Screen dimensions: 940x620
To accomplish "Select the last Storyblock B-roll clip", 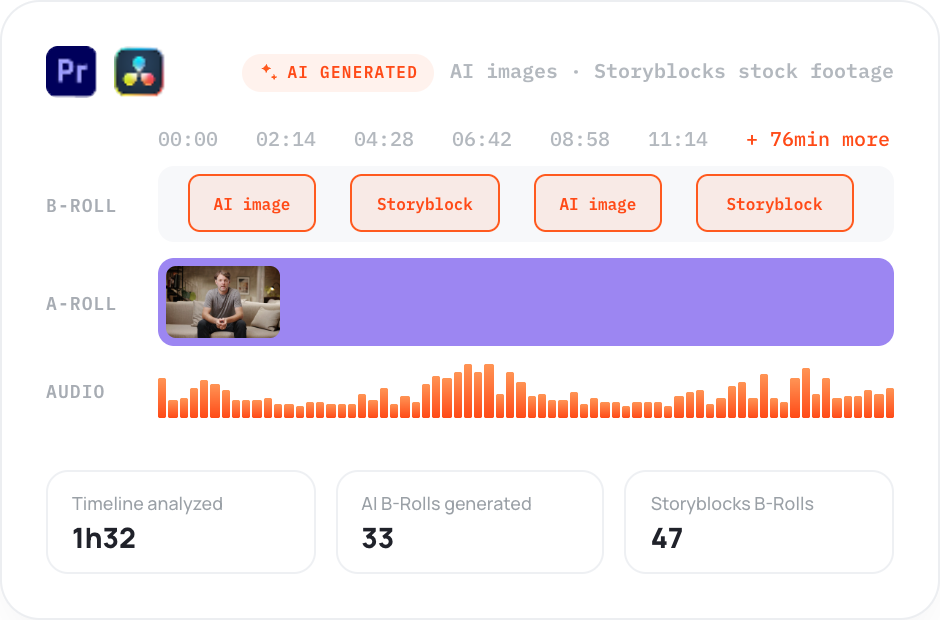I will (x=775, y=203).
